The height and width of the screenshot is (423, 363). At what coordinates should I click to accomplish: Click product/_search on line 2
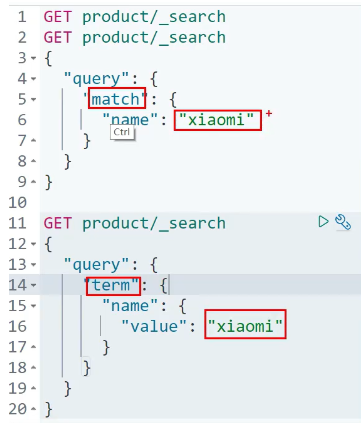154,37
